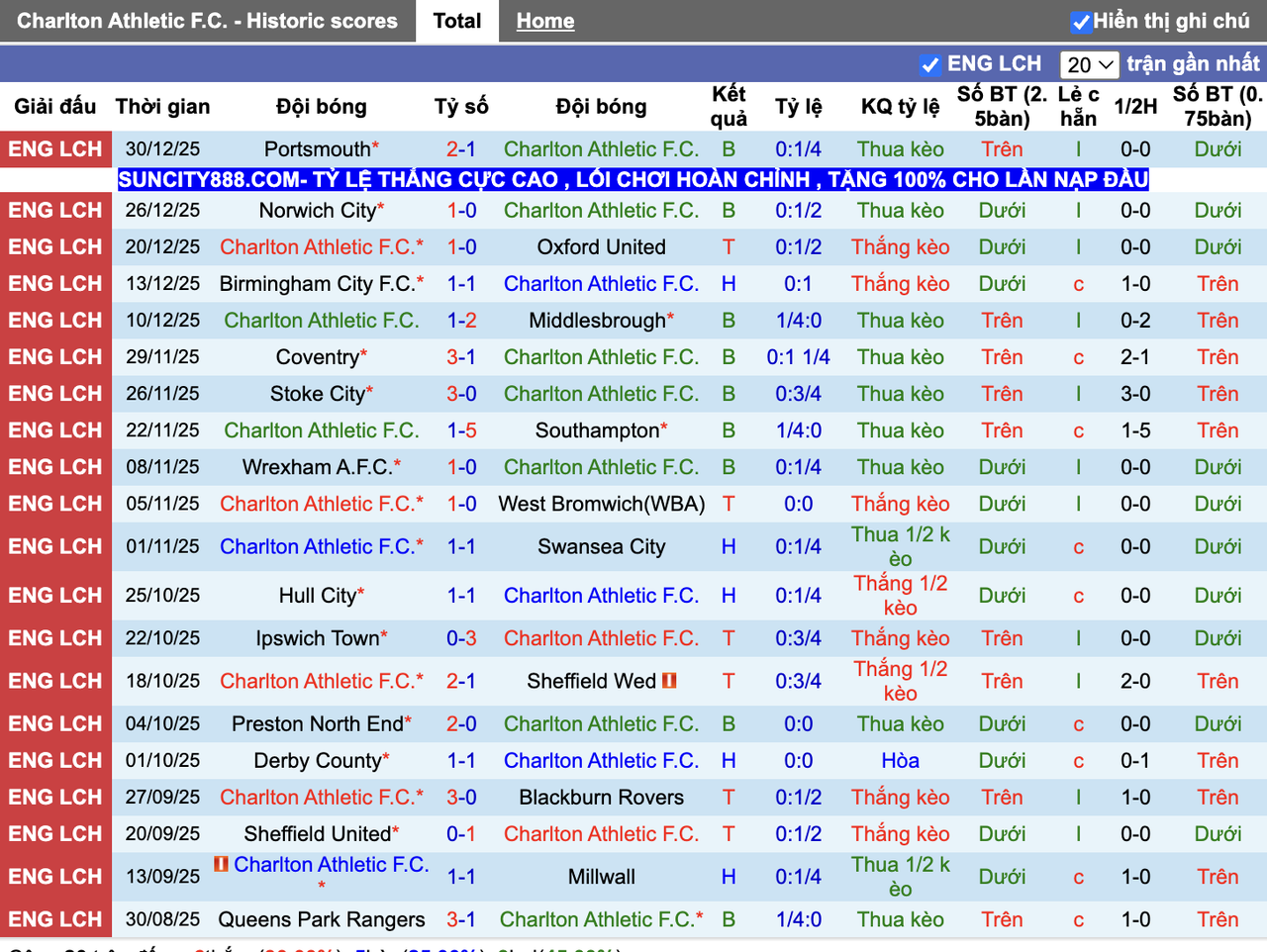Click date 10/12/25 in the table
Viewport: 1267px width, 952px height.
(x=162, y=321)
